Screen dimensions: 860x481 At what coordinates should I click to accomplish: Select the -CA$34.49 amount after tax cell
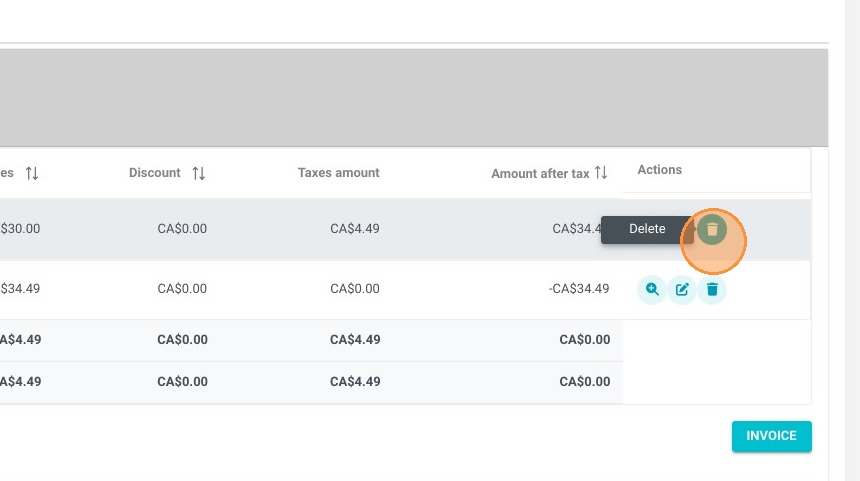tap(579, 288)
